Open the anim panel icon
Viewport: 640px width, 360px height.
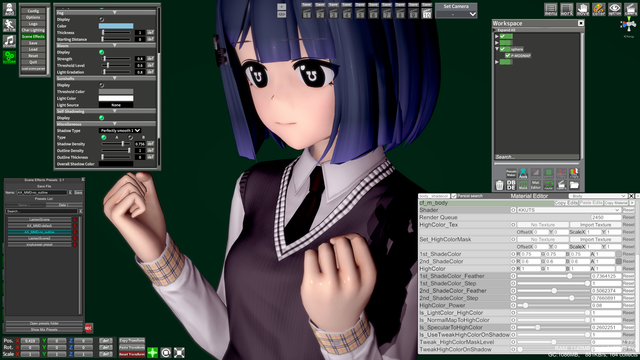[x=9, y=25]
